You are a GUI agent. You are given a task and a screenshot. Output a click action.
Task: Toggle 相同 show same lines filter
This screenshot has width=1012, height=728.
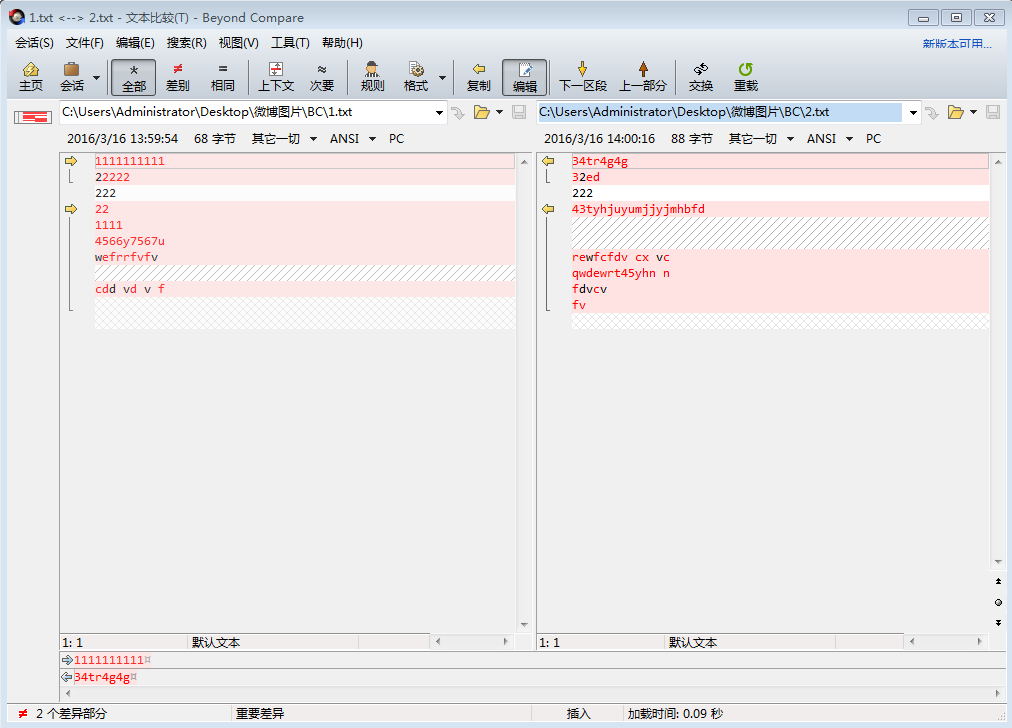[x=222, y=77]
